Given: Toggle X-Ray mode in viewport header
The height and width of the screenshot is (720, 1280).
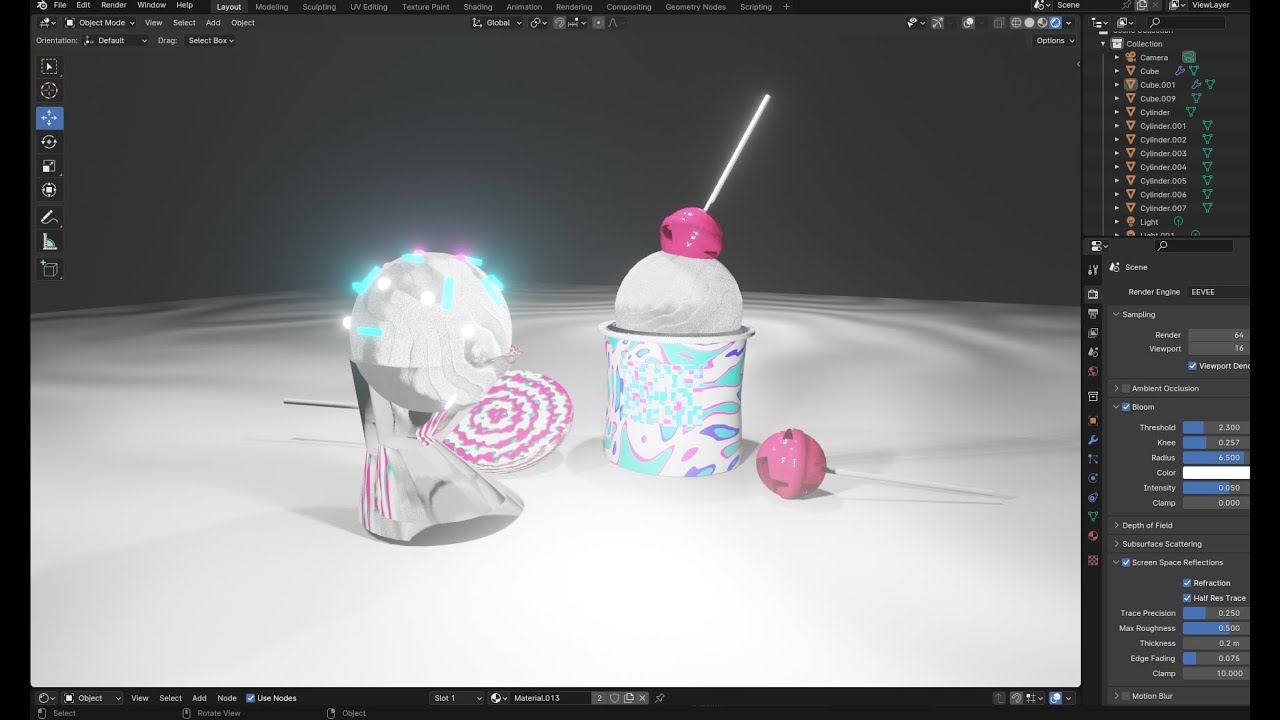Looking at the screenshot, I should tap(998, 23).
